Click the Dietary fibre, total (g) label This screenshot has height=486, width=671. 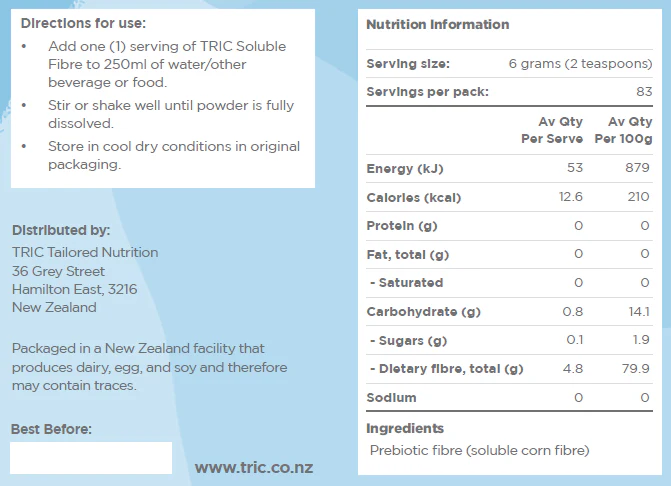447,369
